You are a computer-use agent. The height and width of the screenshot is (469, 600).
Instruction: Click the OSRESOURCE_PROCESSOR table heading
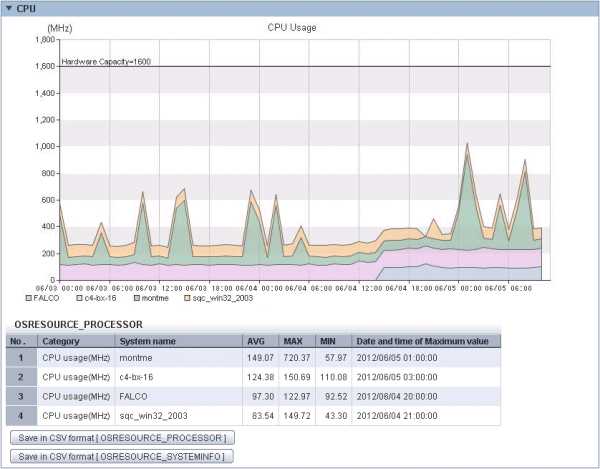pyautogui.click(x=78, y=324)
